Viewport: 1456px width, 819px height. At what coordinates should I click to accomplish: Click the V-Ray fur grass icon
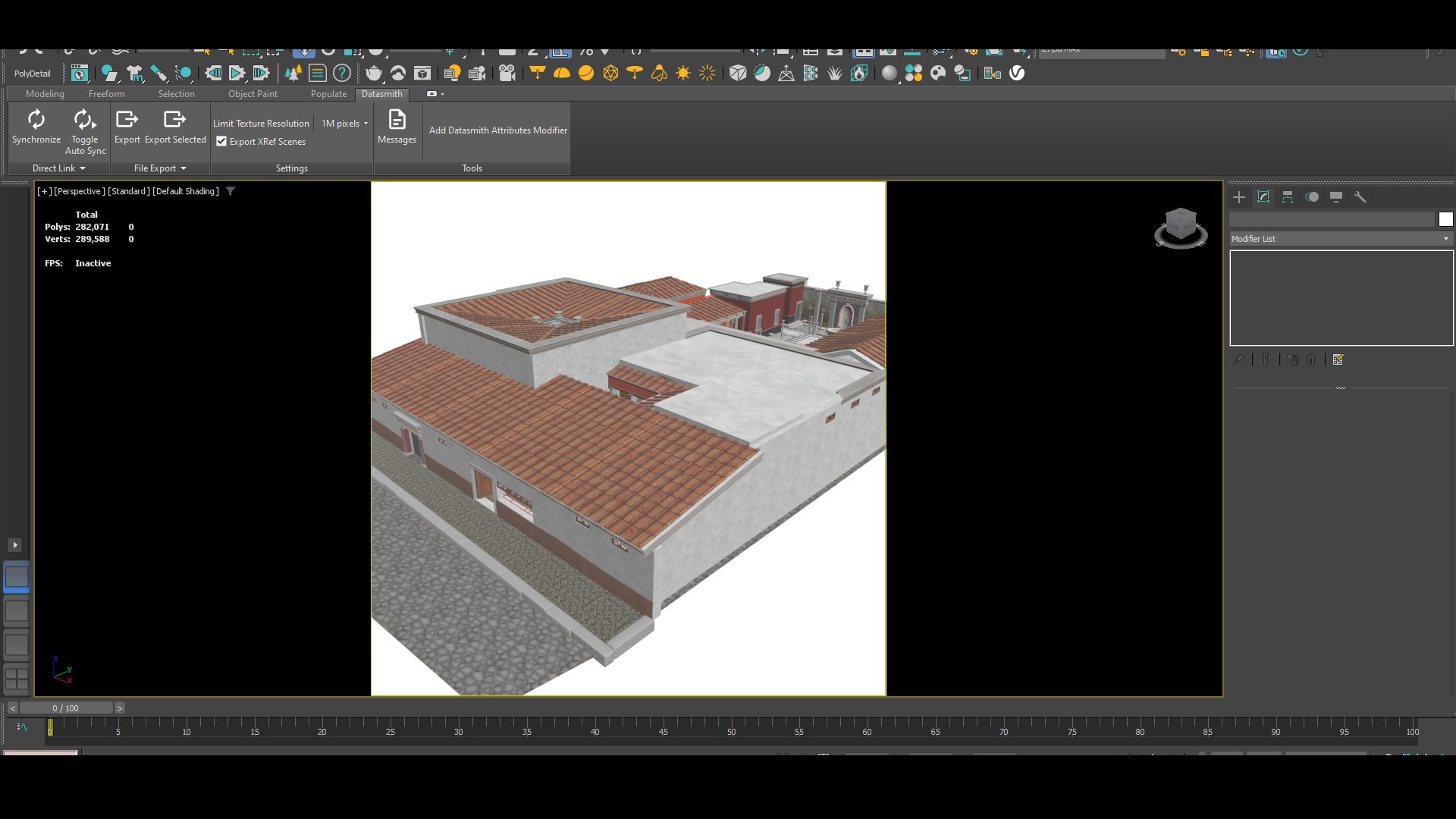[835, 73]
